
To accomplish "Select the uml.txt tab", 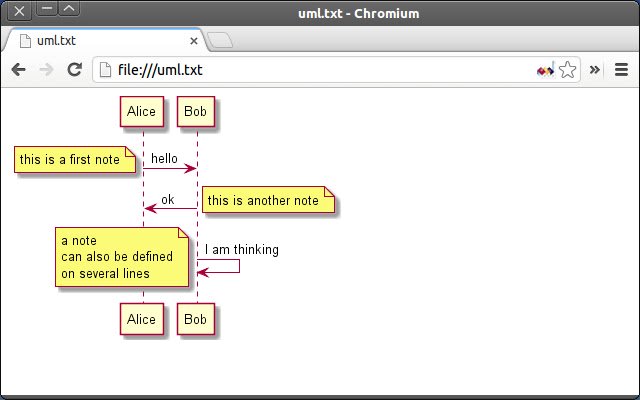I will 105,41.
